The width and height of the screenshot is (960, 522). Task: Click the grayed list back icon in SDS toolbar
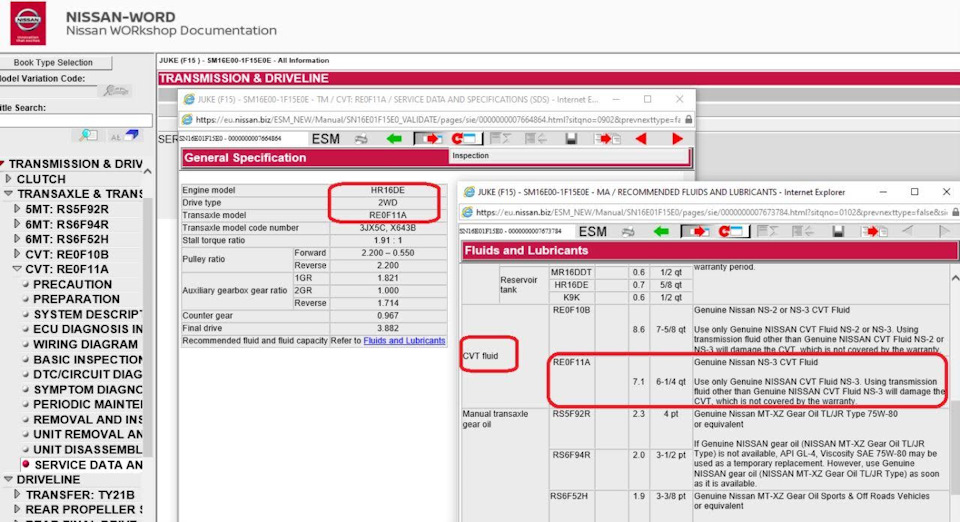(535, 139)
